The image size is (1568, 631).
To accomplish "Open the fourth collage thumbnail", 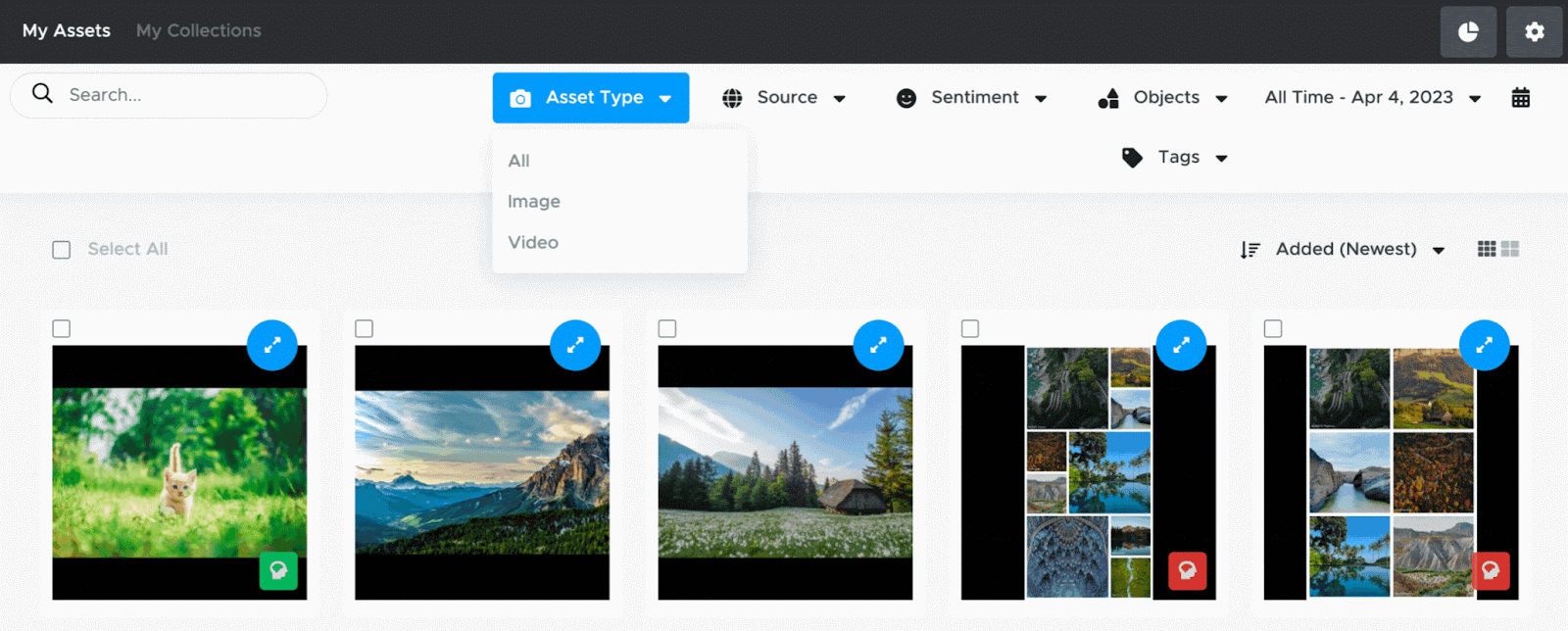I will pos(1088,472).
